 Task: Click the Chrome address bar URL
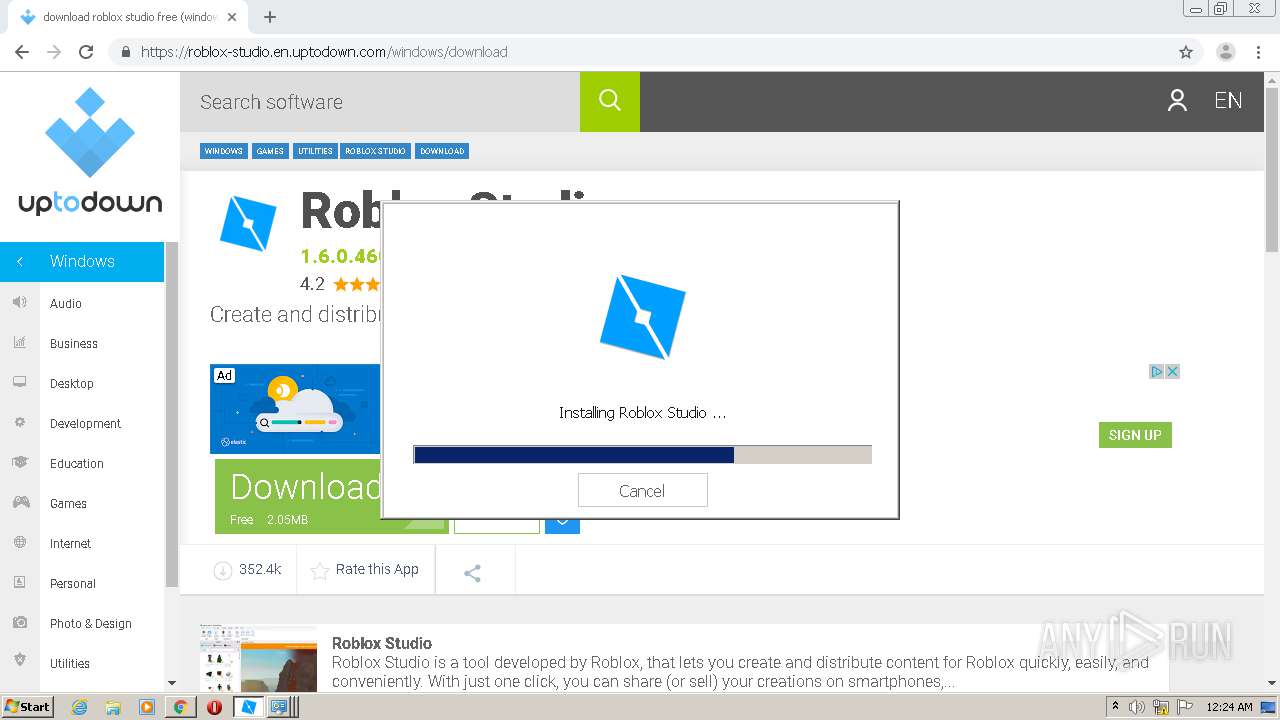point(324,52)
